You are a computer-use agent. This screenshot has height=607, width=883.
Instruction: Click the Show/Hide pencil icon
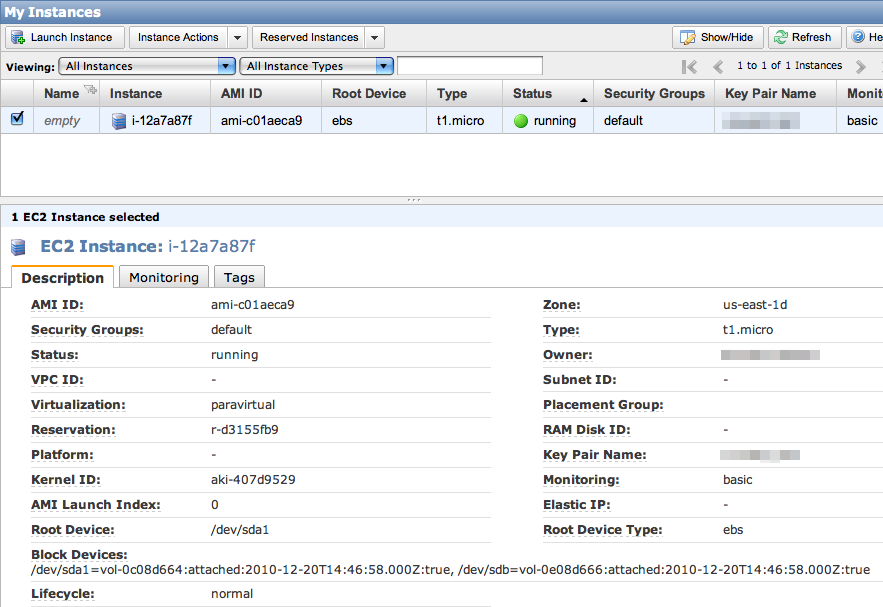pos(688,37)
